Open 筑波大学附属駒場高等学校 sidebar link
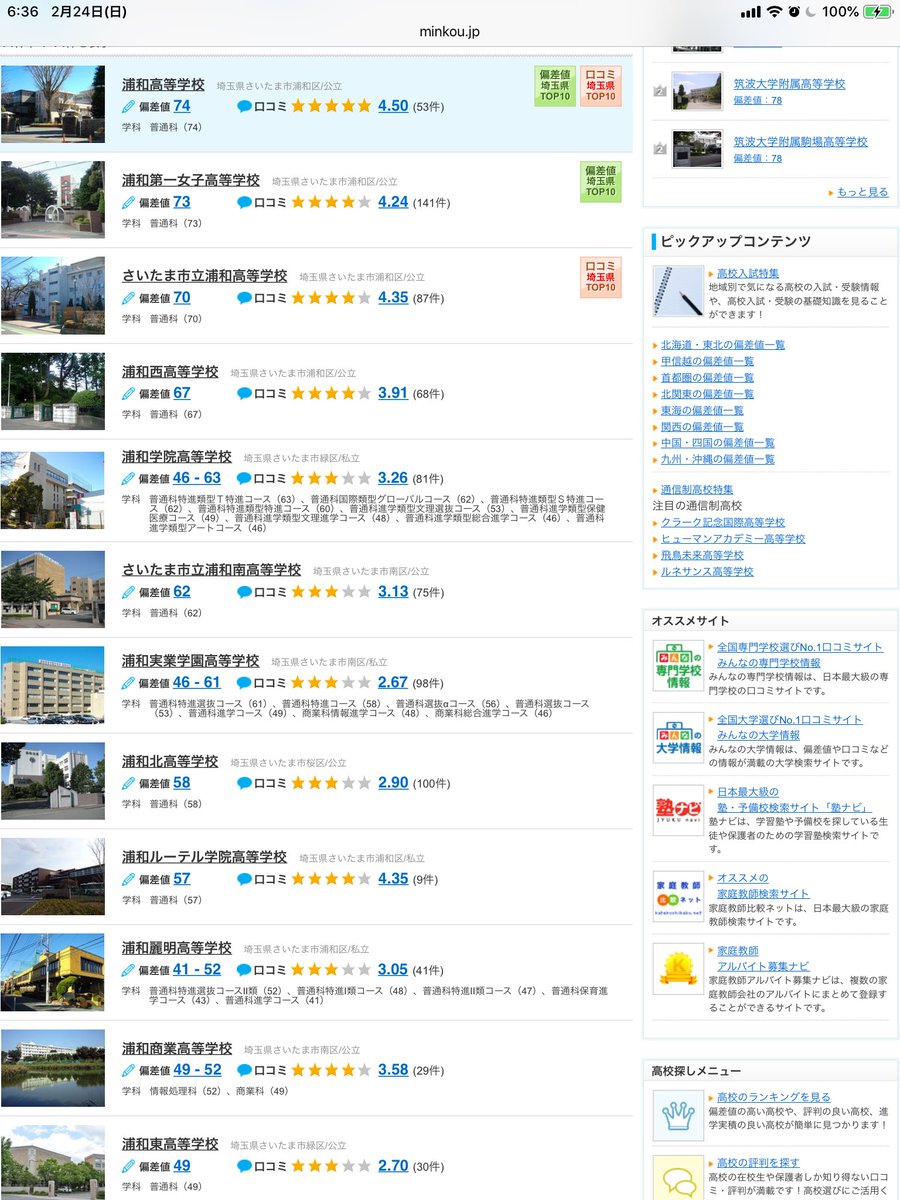Image resolution: width=900 pixels, height=1200 pixels. (800, 142)
